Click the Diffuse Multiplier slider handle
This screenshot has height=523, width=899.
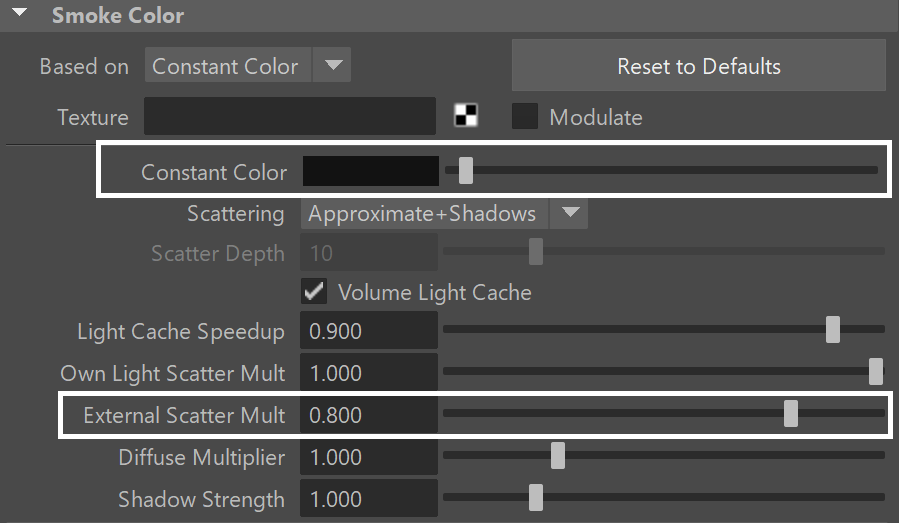[x=558, y=455]
